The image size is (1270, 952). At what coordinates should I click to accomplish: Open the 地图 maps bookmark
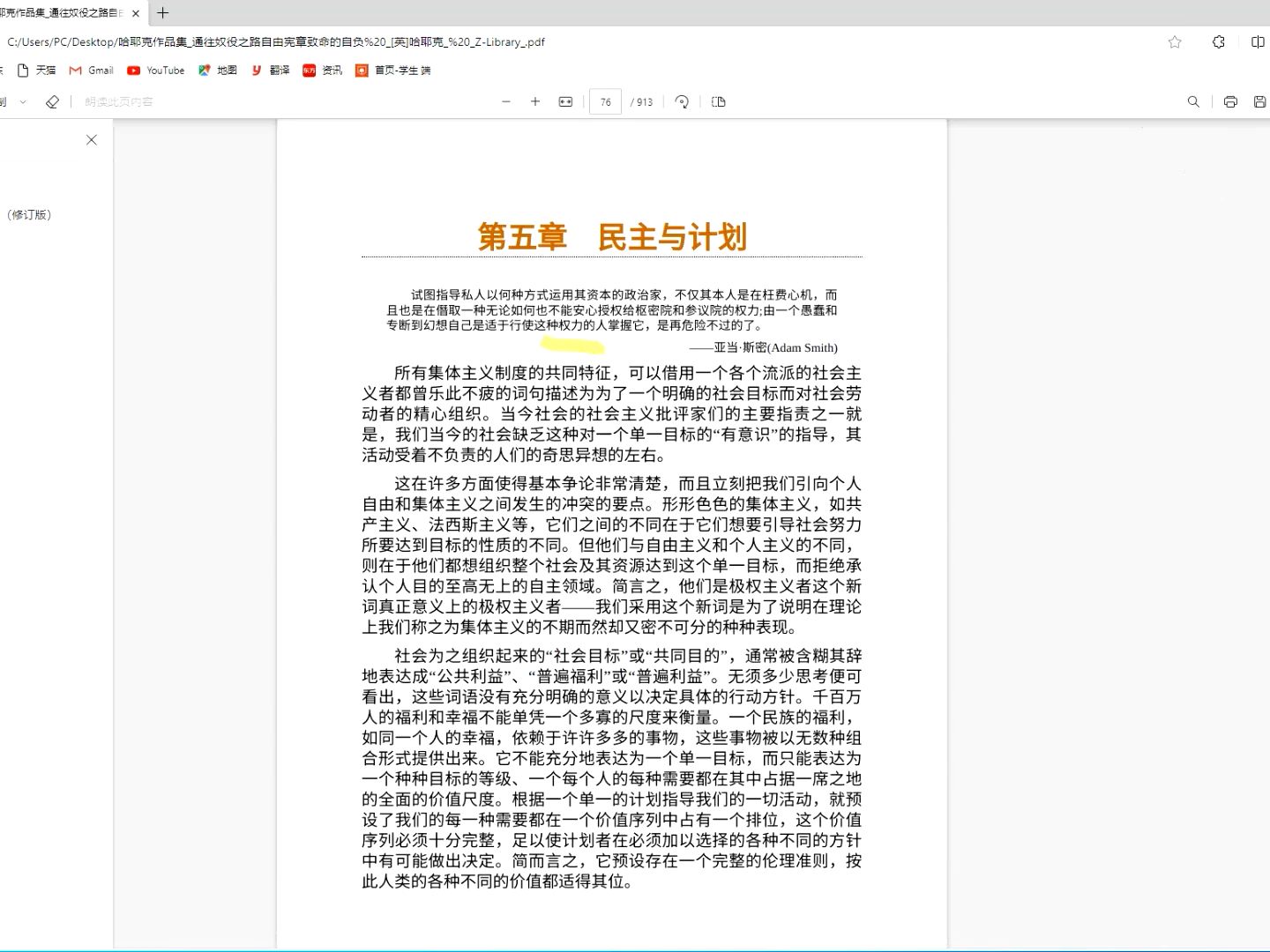tap(218, 71)
